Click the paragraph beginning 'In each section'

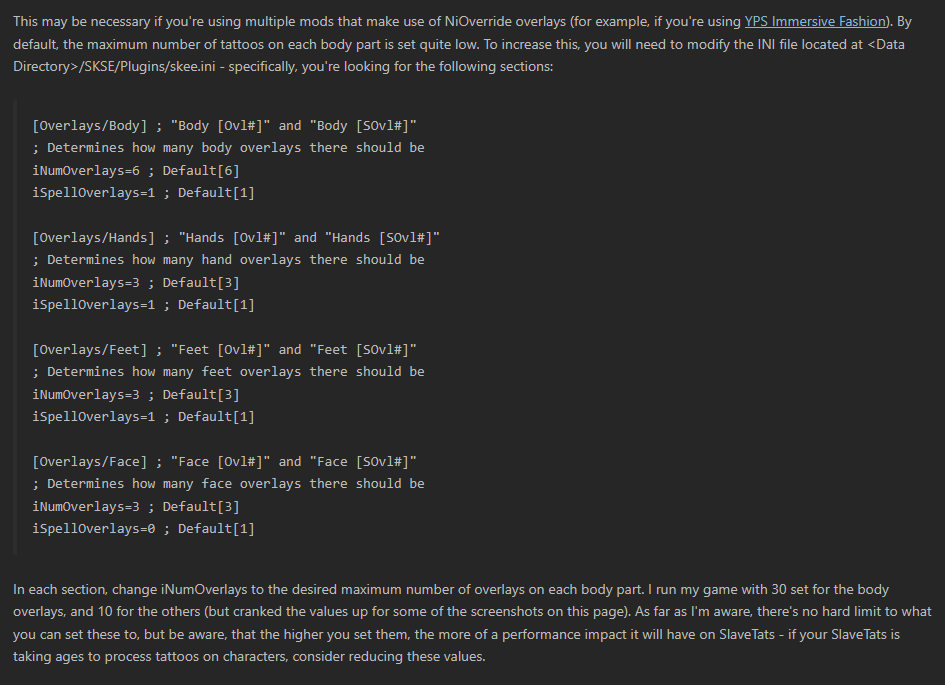(472, 623)
